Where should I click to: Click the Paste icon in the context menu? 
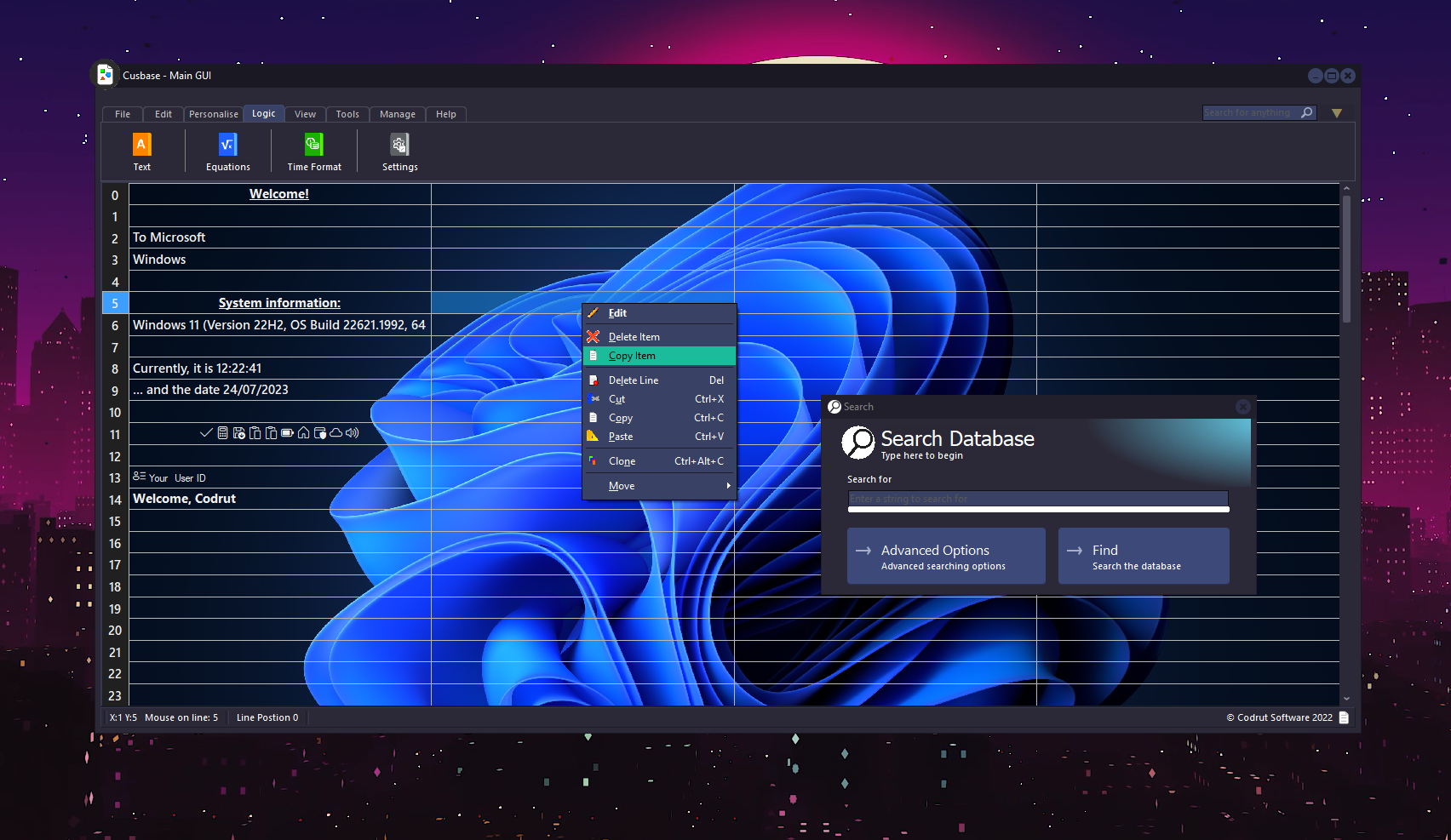(594, 437)
